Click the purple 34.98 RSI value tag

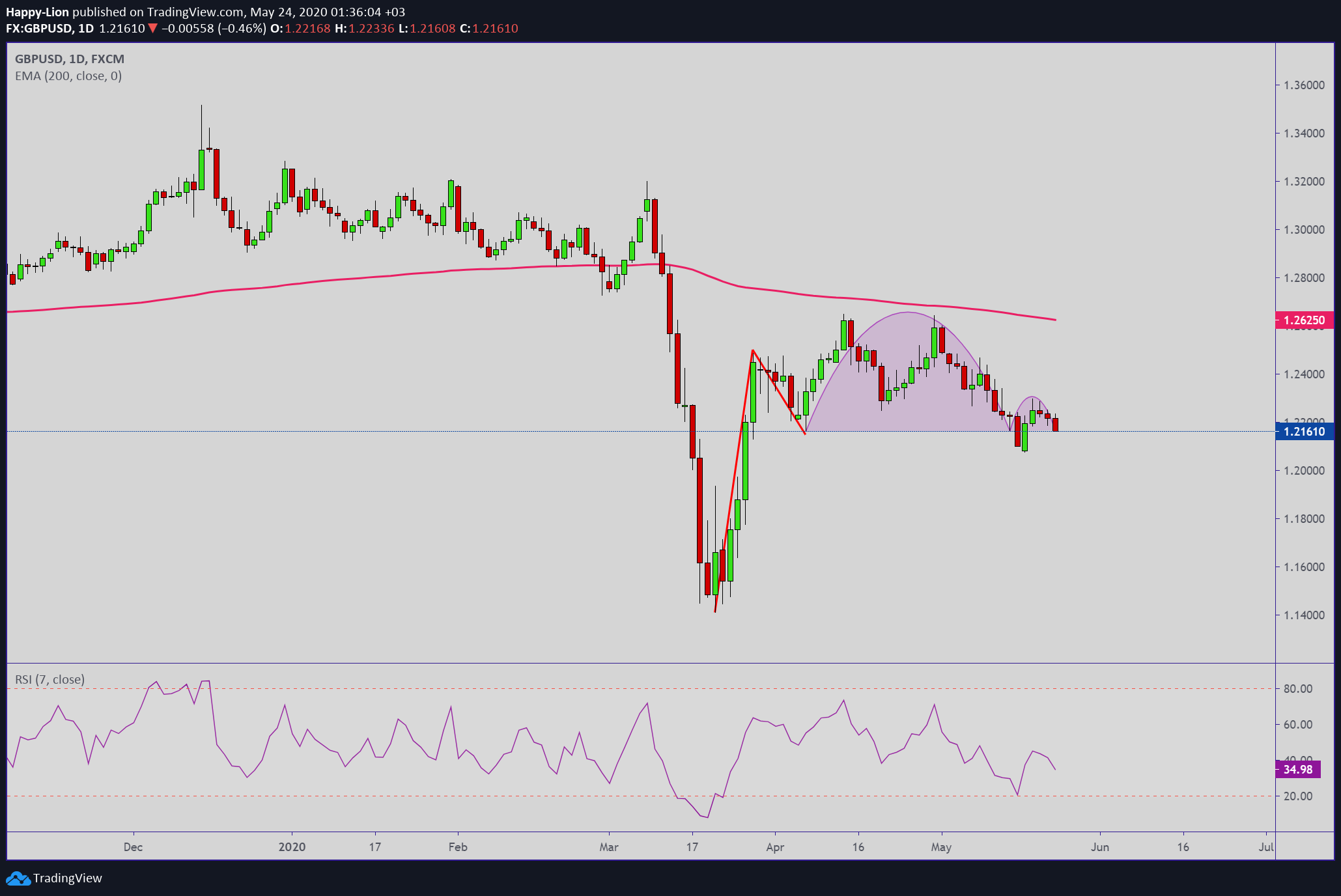point(1297,770)
